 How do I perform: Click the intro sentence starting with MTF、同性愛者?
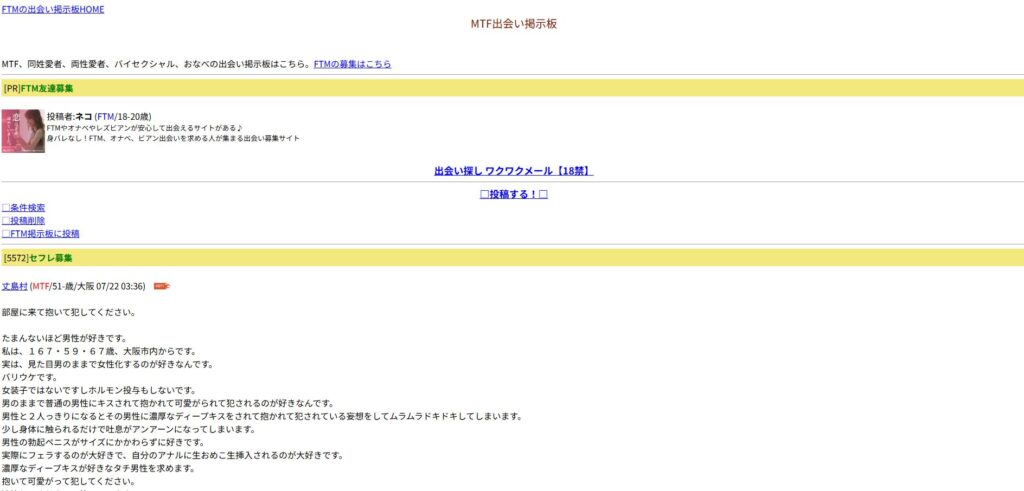coord(156,64)
